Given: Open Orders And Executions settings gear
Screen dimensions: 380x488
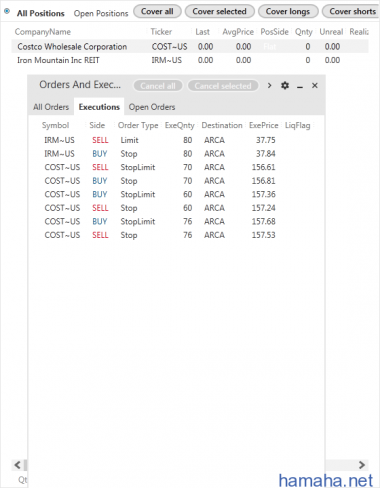Looking at the screenshot, I should [285, 86].
